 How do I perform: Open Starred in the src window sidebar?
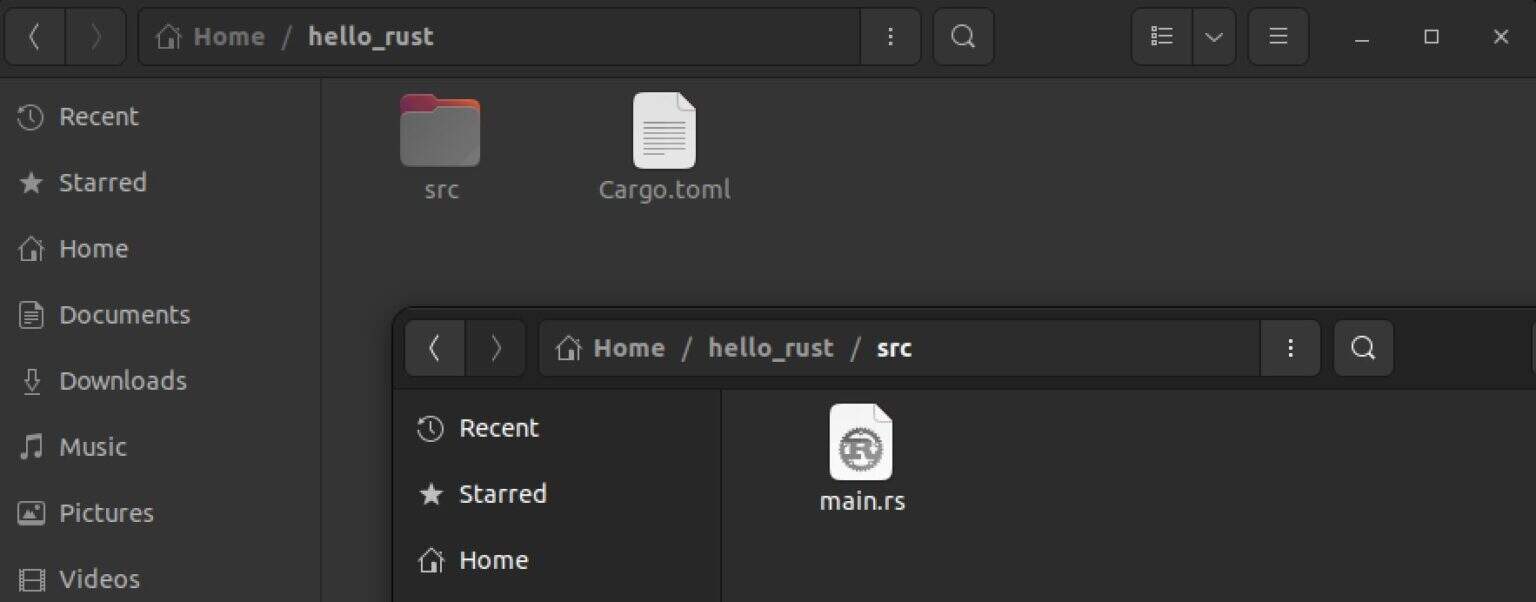point(502,494)
